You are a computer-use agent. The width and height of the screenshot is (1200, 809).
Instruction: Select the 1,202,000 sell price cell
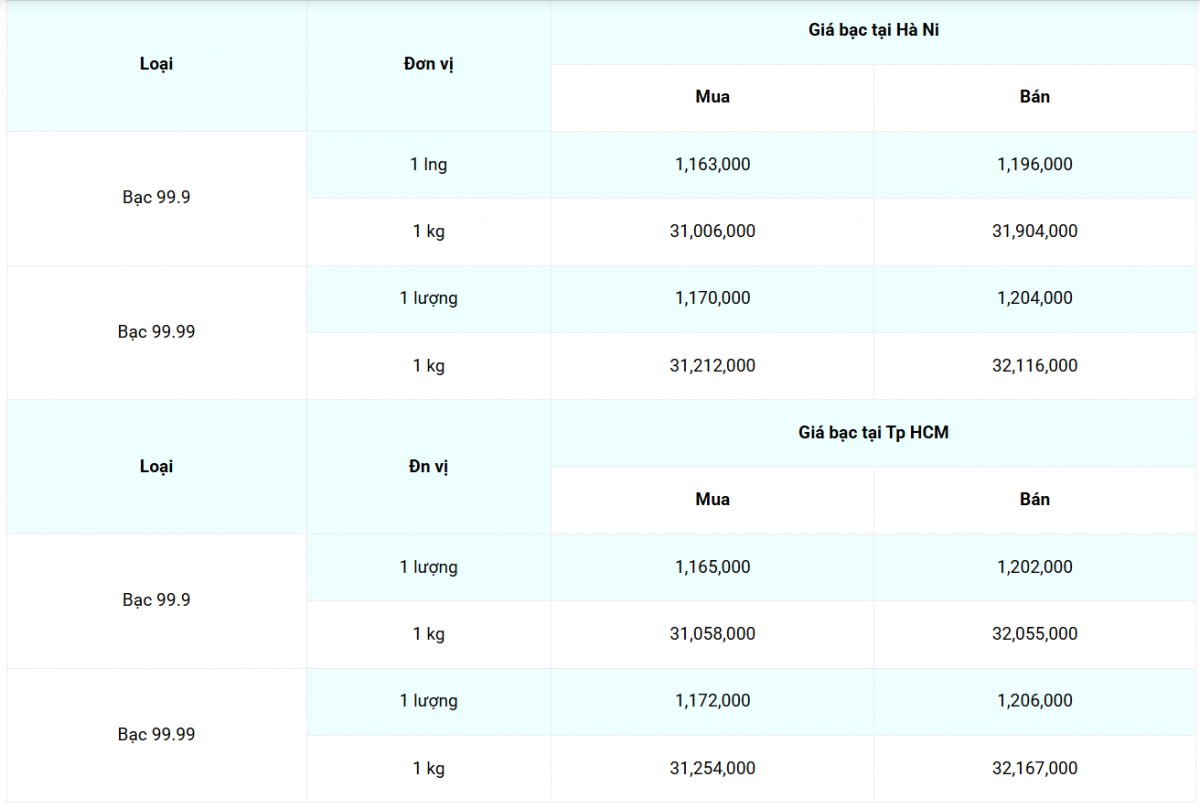[1034, 567]
